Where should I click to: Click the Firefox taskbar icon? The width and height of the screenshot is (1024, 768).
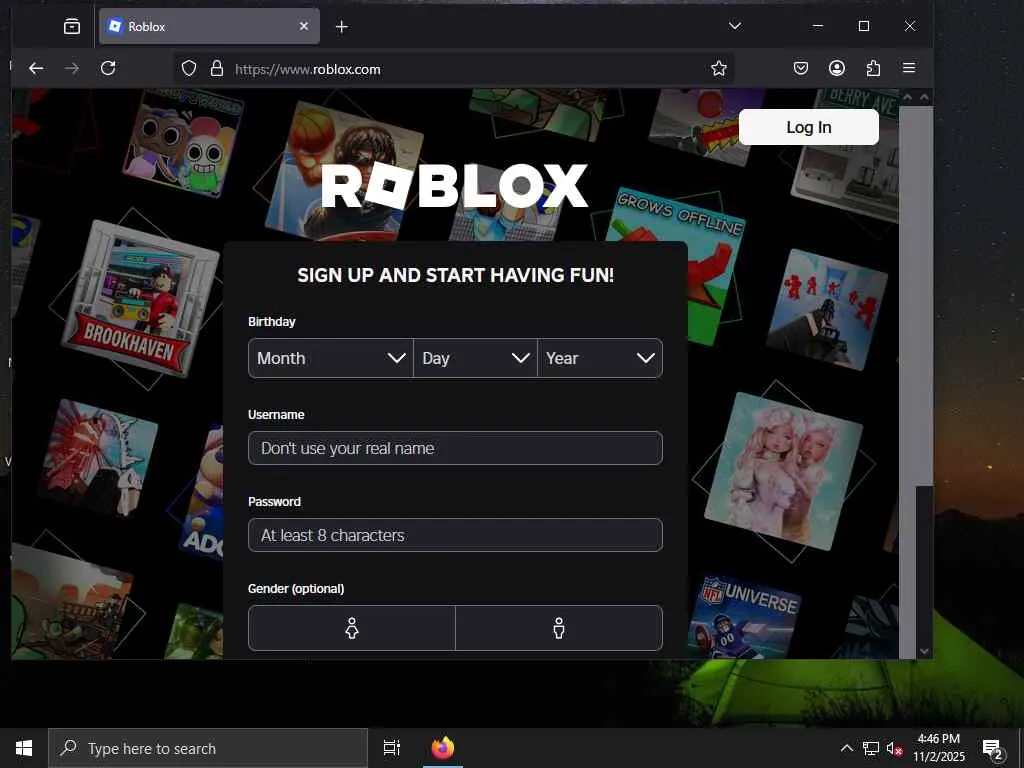pos(442,748)
